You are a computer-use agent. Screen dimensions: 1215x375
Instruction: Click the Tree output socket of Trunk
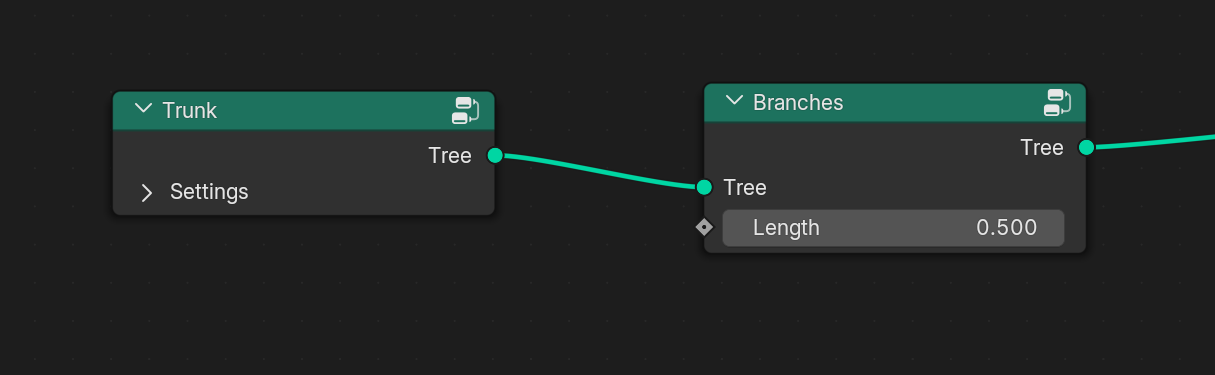[494, 155]
